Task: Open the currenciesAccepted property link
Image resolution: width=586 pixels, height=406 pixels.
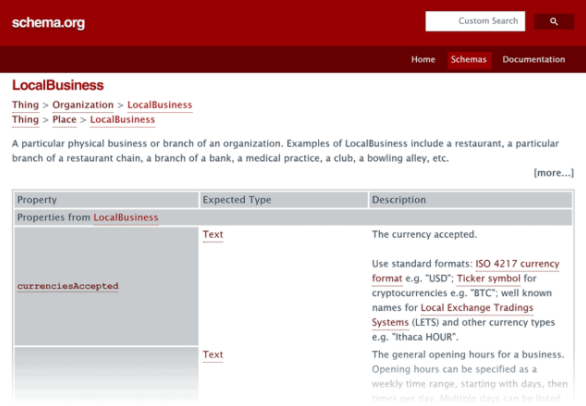Action: click(x=68, y=286)
